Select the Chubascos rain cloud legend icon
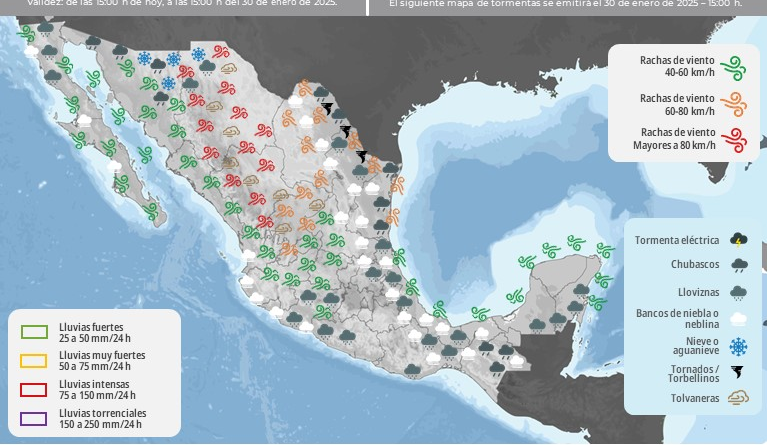The width and height of the screenshot is (767, 445). tap(738, 266)
